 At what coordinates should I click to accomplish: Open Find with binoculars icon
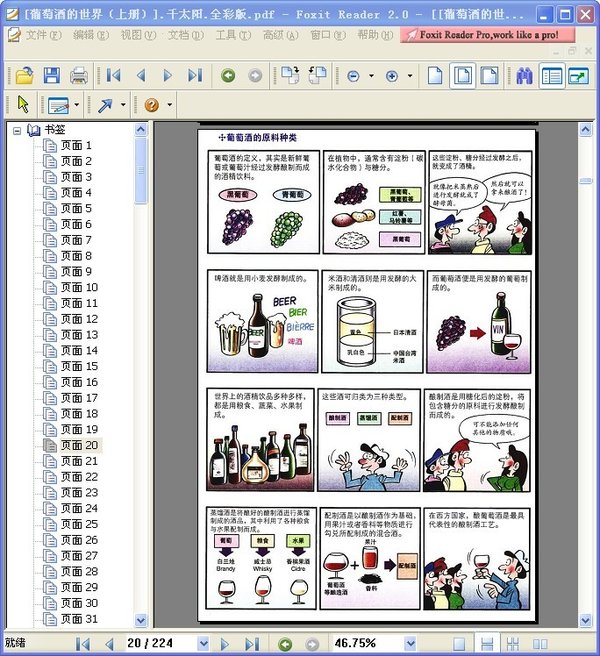point(524,76)
